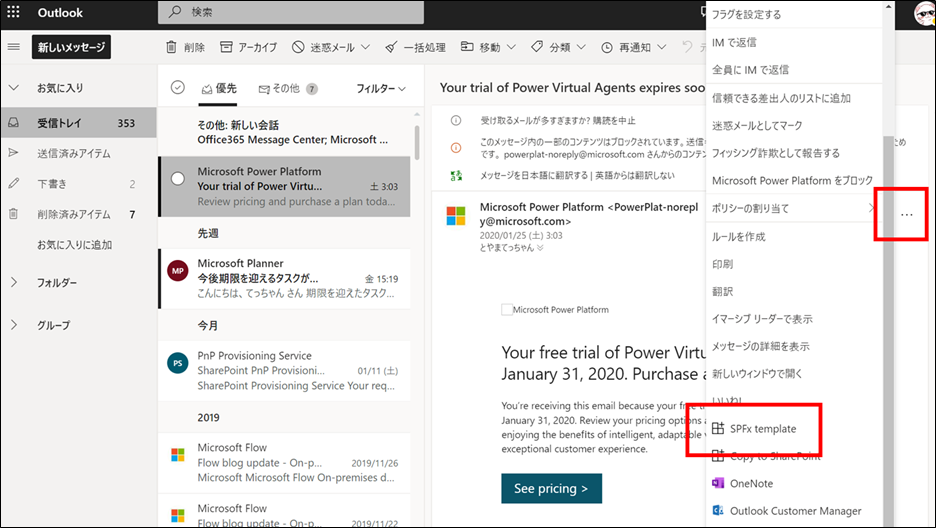Click the 移動 move-to folder icon
Screen dimensions: 936x528
[467, 47]
